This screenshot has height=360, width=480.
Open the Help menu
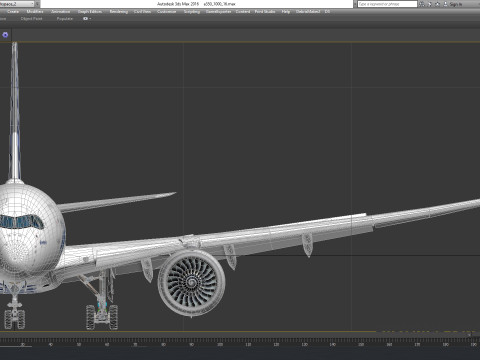[x=286, y=12]
